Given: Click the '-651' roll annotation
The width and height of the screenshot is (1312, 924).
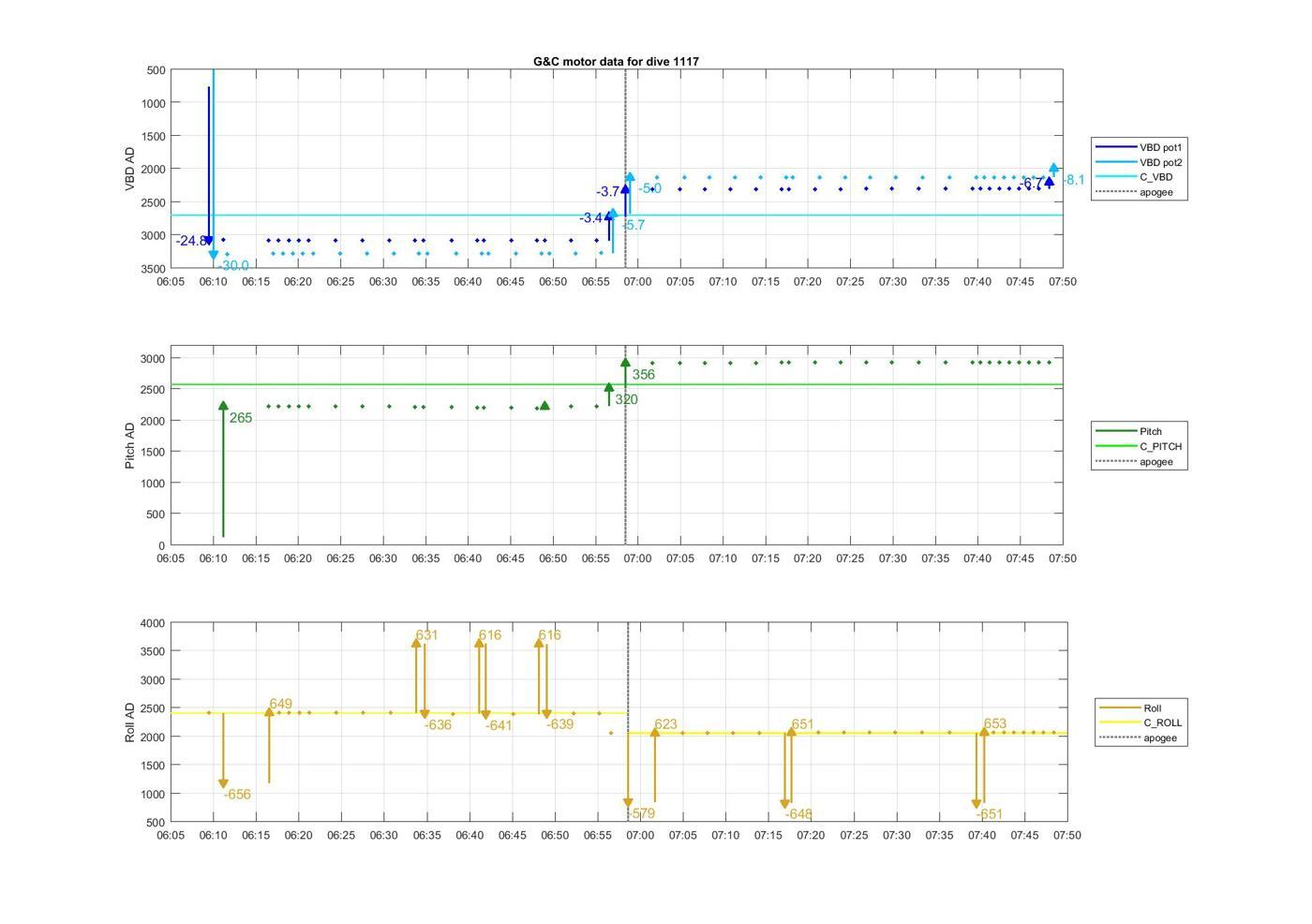Looking at the screenshot, I should [989, 814].
